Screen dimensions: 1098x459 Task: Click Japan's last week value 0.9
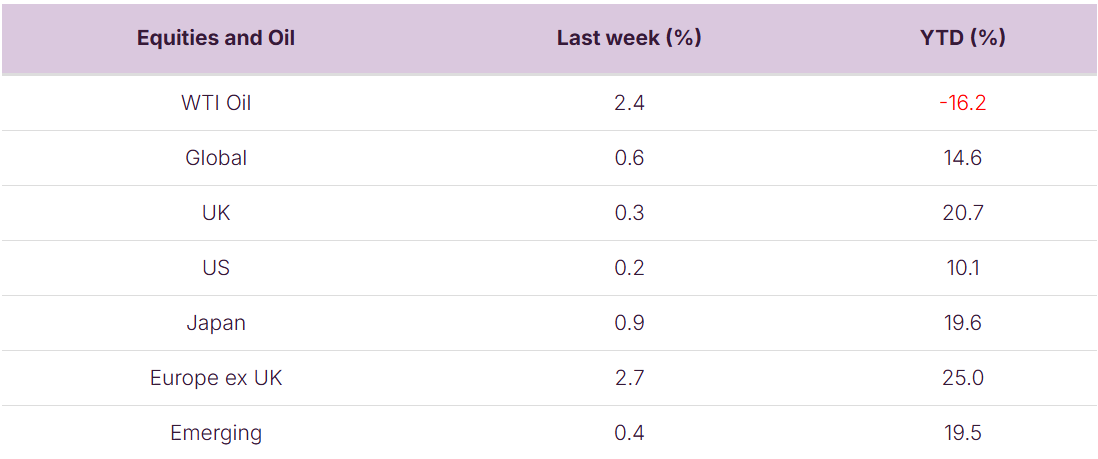click(x=629, y=323)
